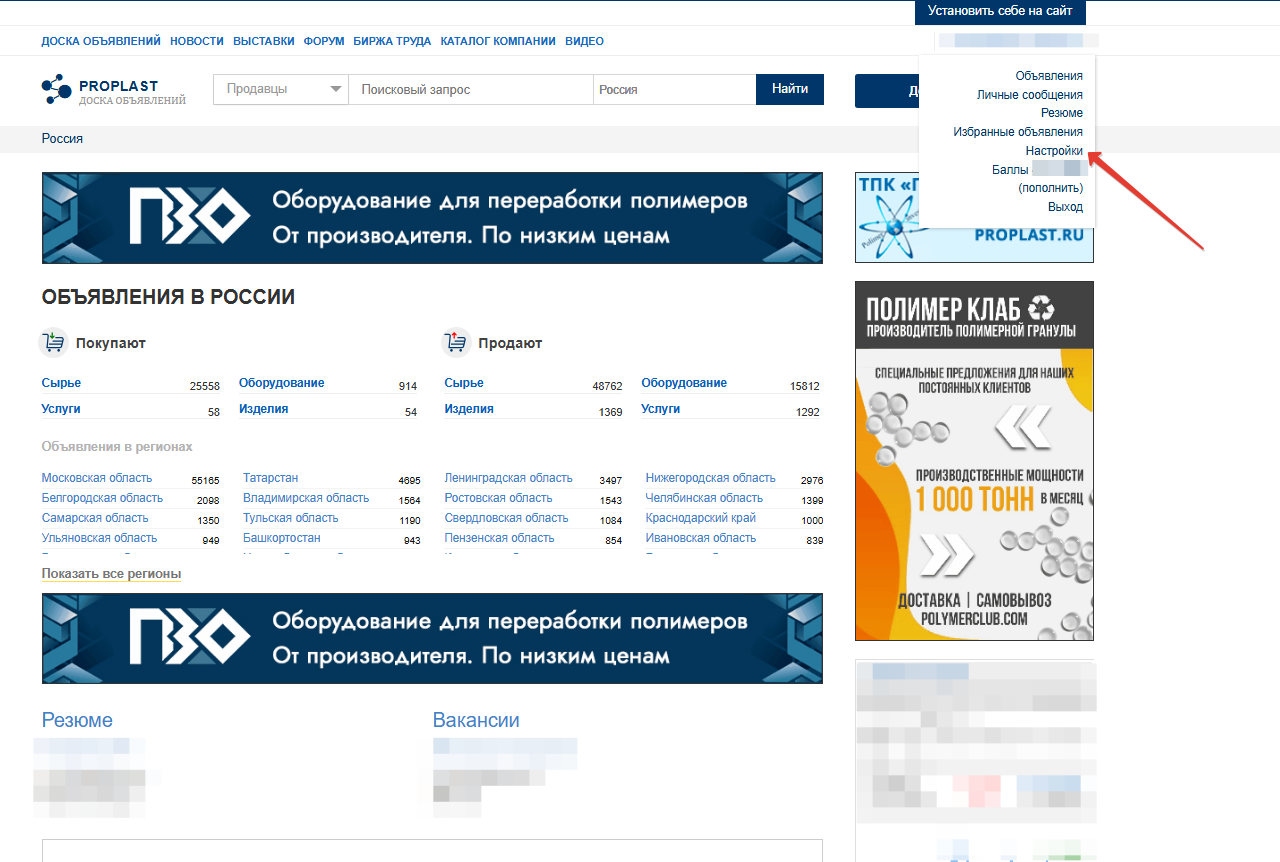The width and height of the screenshot is (1280, 862).
Task: Open Настройки in the user menu
Action: [x=1053, y=151]
